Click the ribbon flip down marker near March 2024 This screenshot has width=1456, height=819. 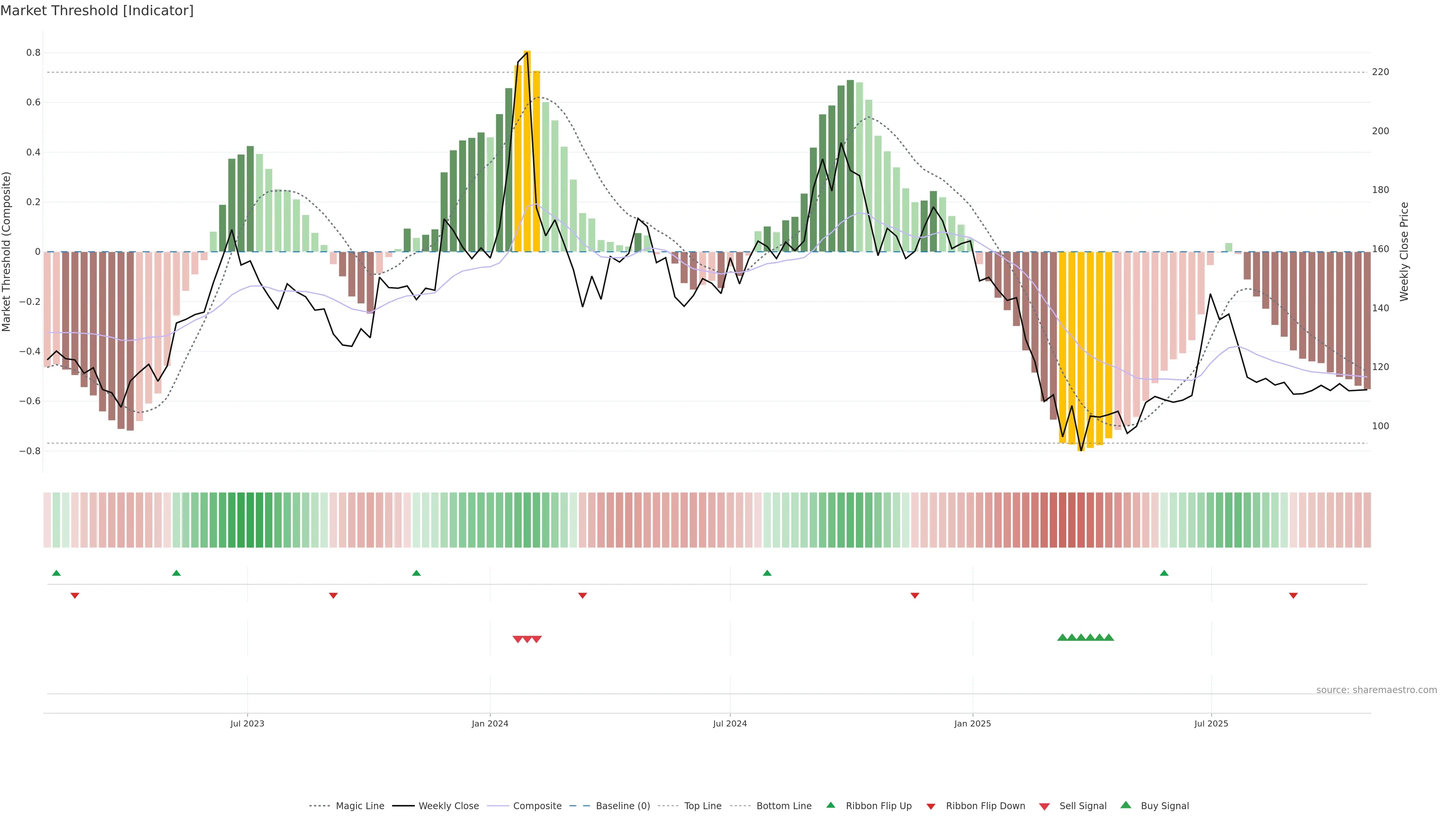click(x=583, y=595)
